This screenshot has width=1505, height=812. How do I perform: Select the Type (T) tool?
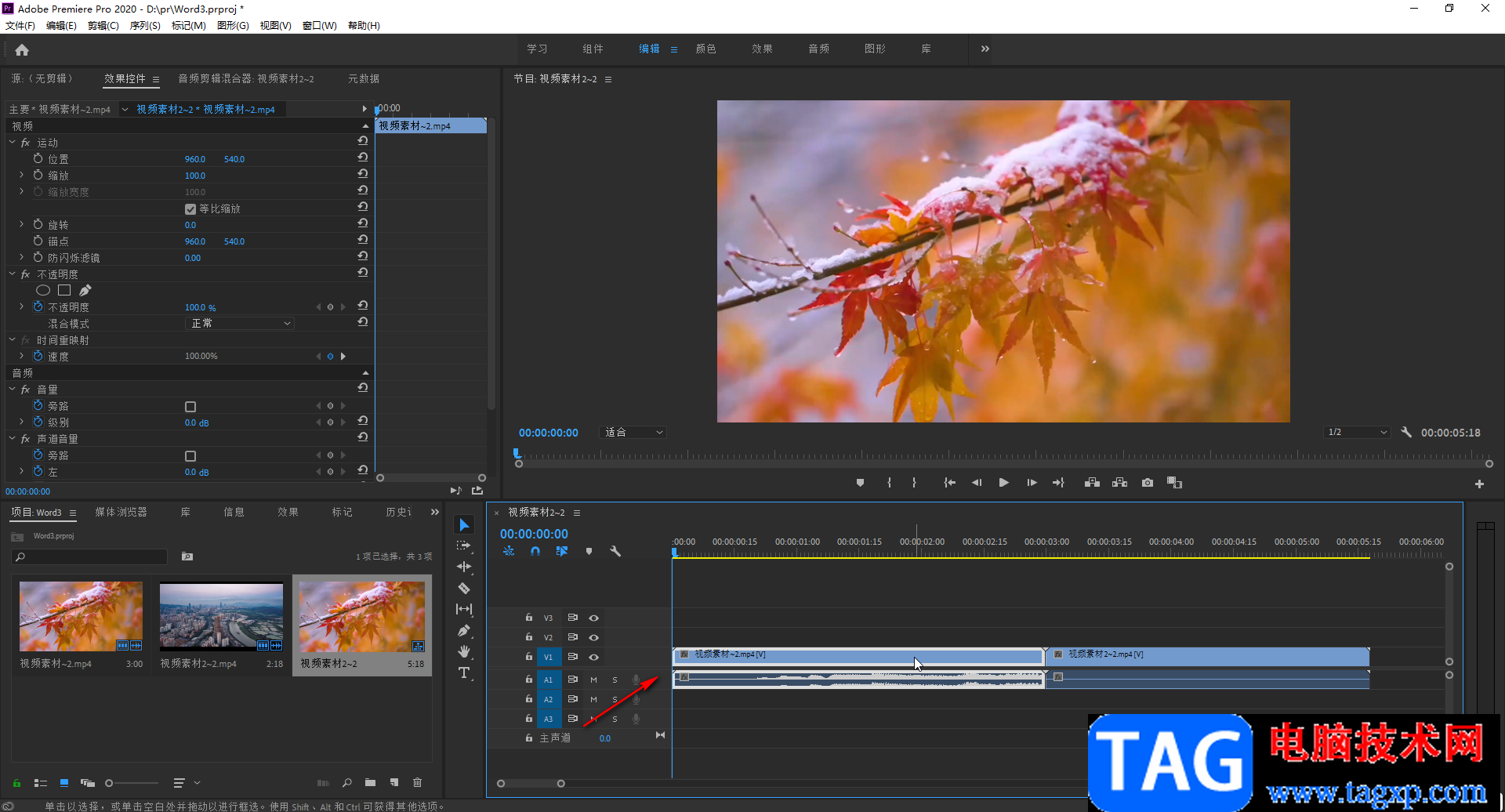(464, 672)
